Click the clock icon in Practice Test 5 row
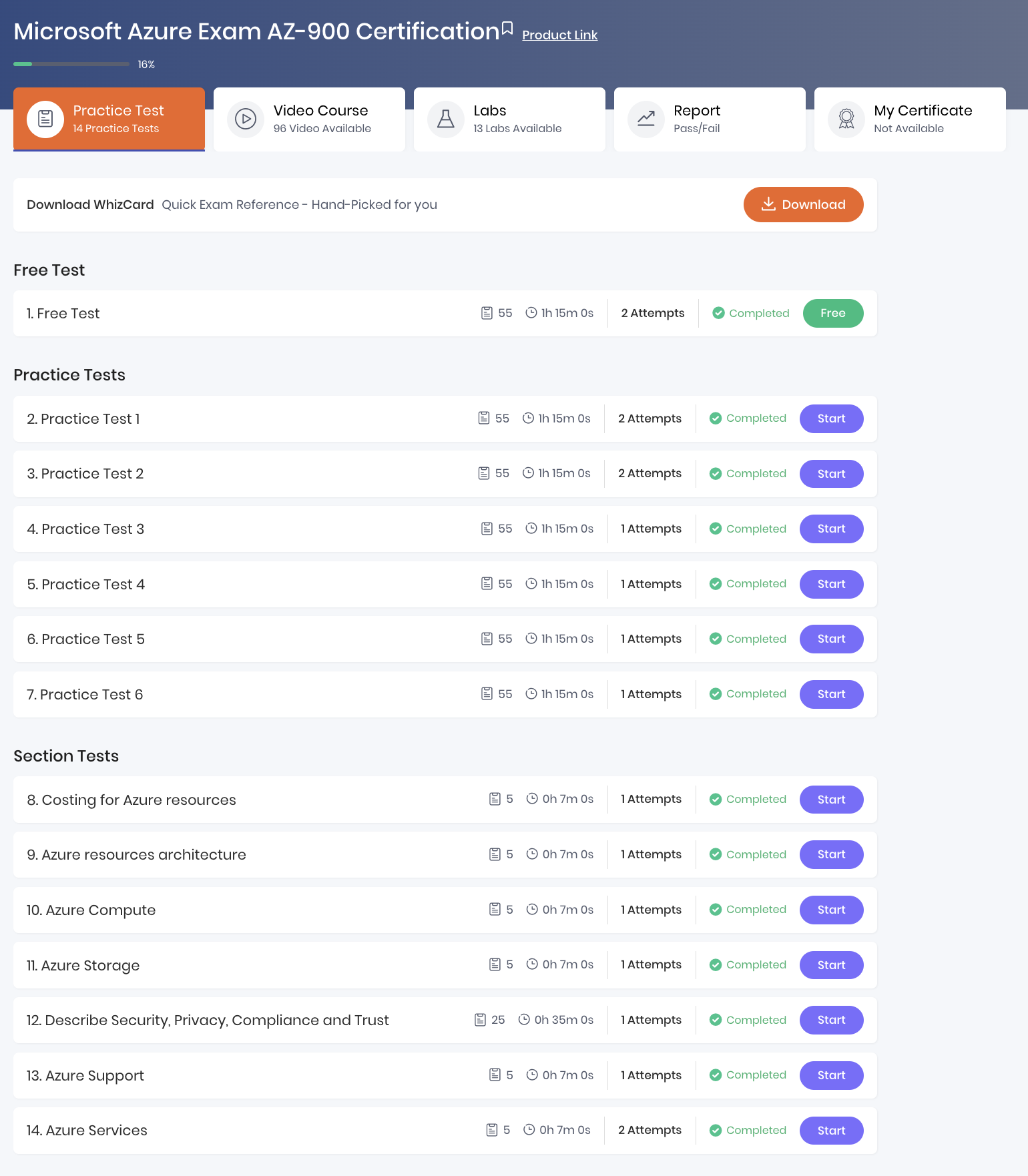 [531, 638]
